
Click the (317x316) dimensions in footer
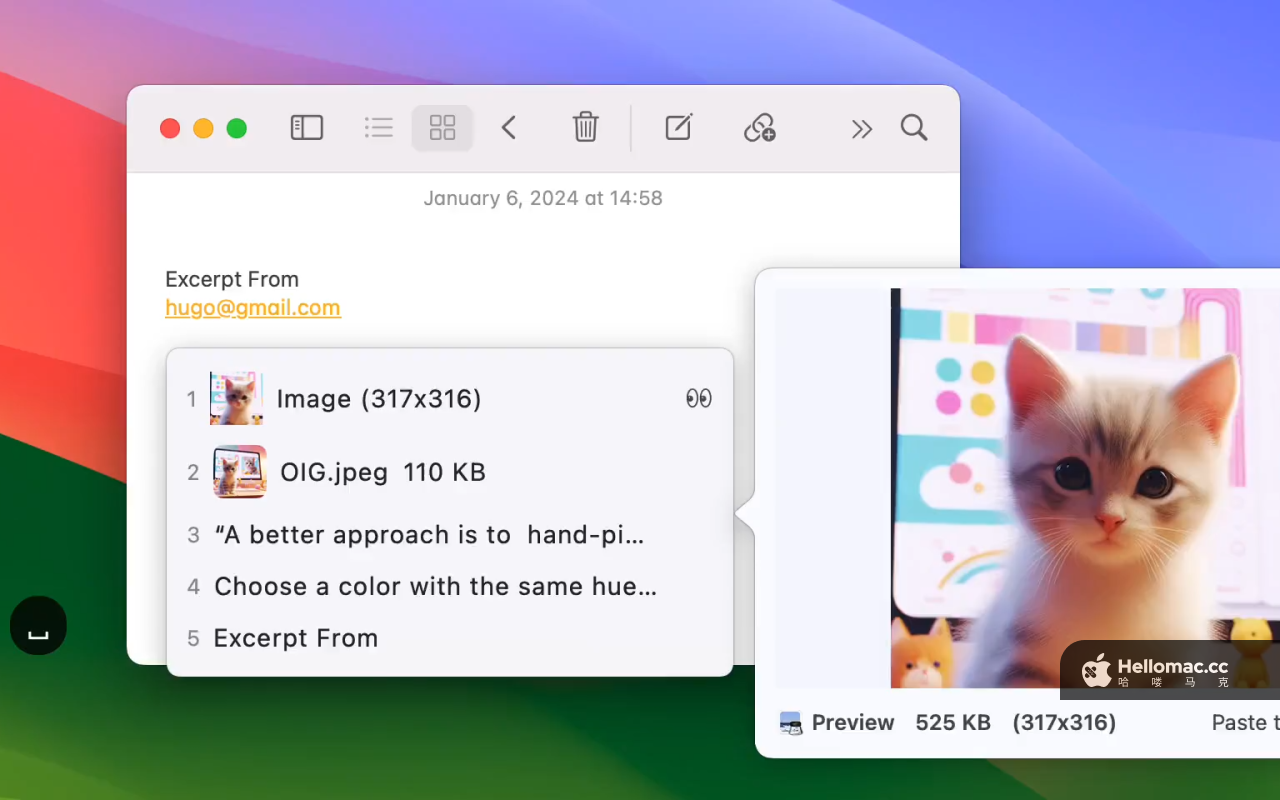(x=1064, y=723)
